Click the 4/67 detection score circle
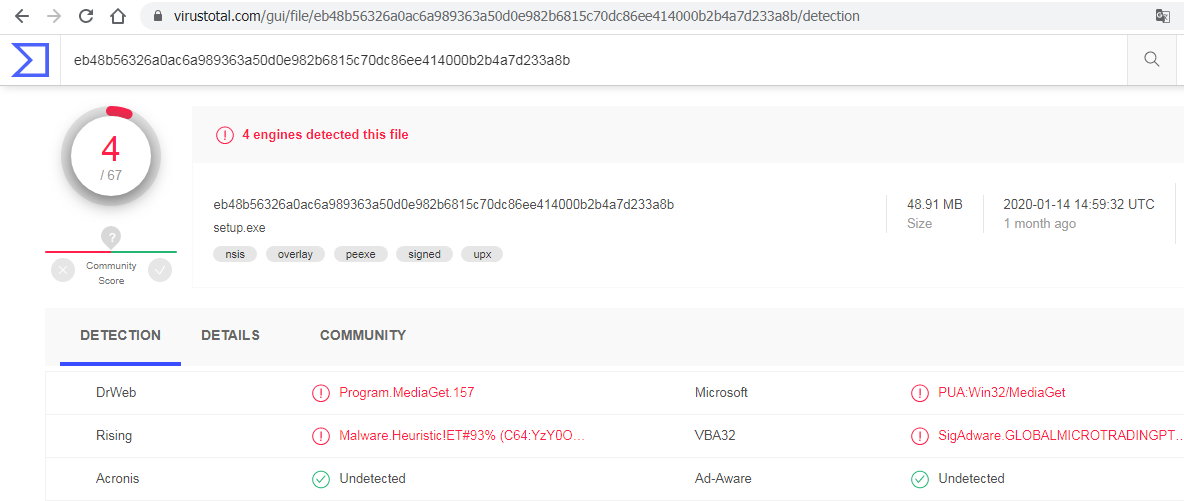This screenshot has height=501, width=1184. pos(111,155)
